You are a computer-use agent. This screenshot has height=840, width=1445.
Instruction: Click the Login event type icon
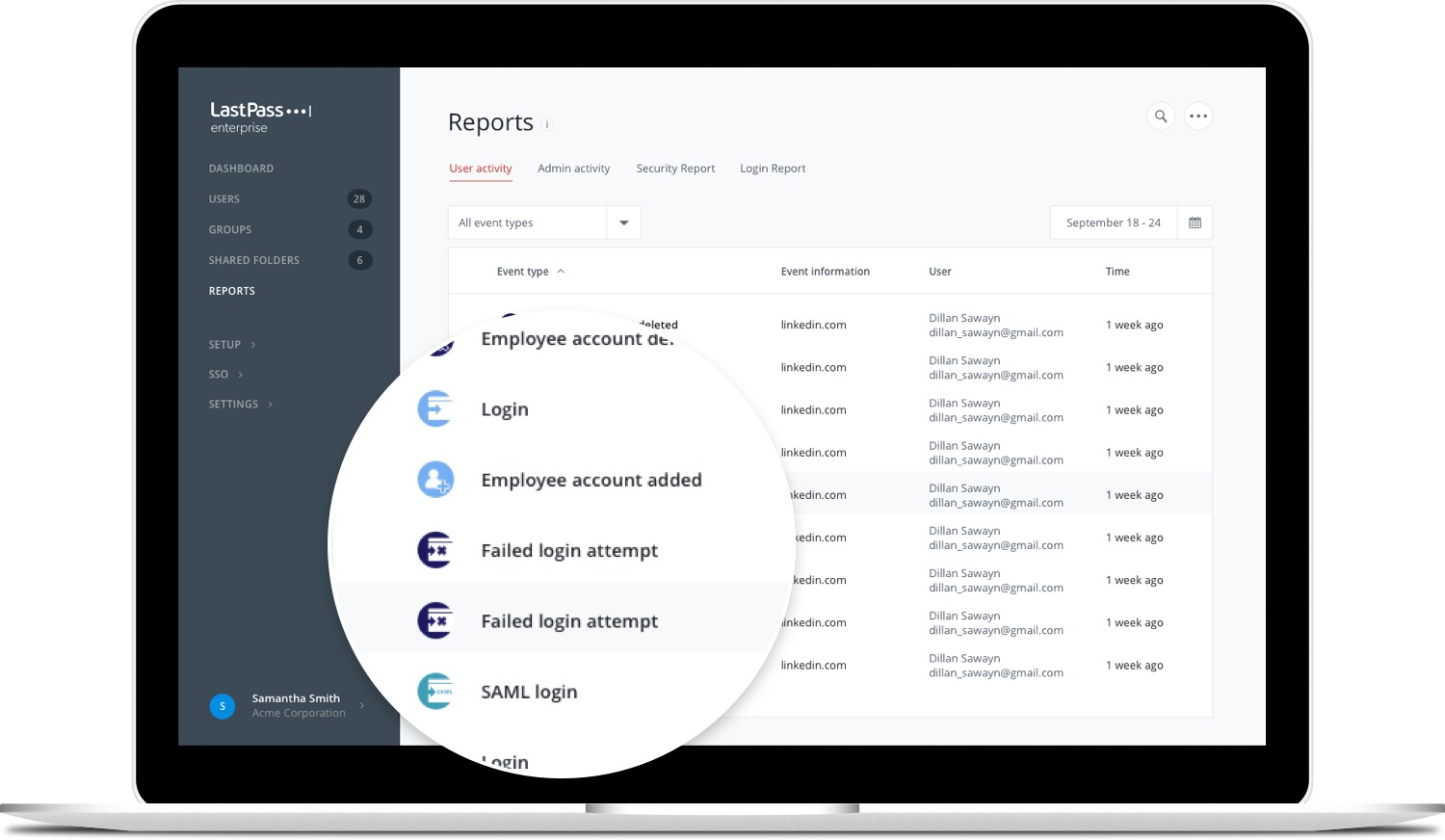pyautogui.click(x=434, y=407)
